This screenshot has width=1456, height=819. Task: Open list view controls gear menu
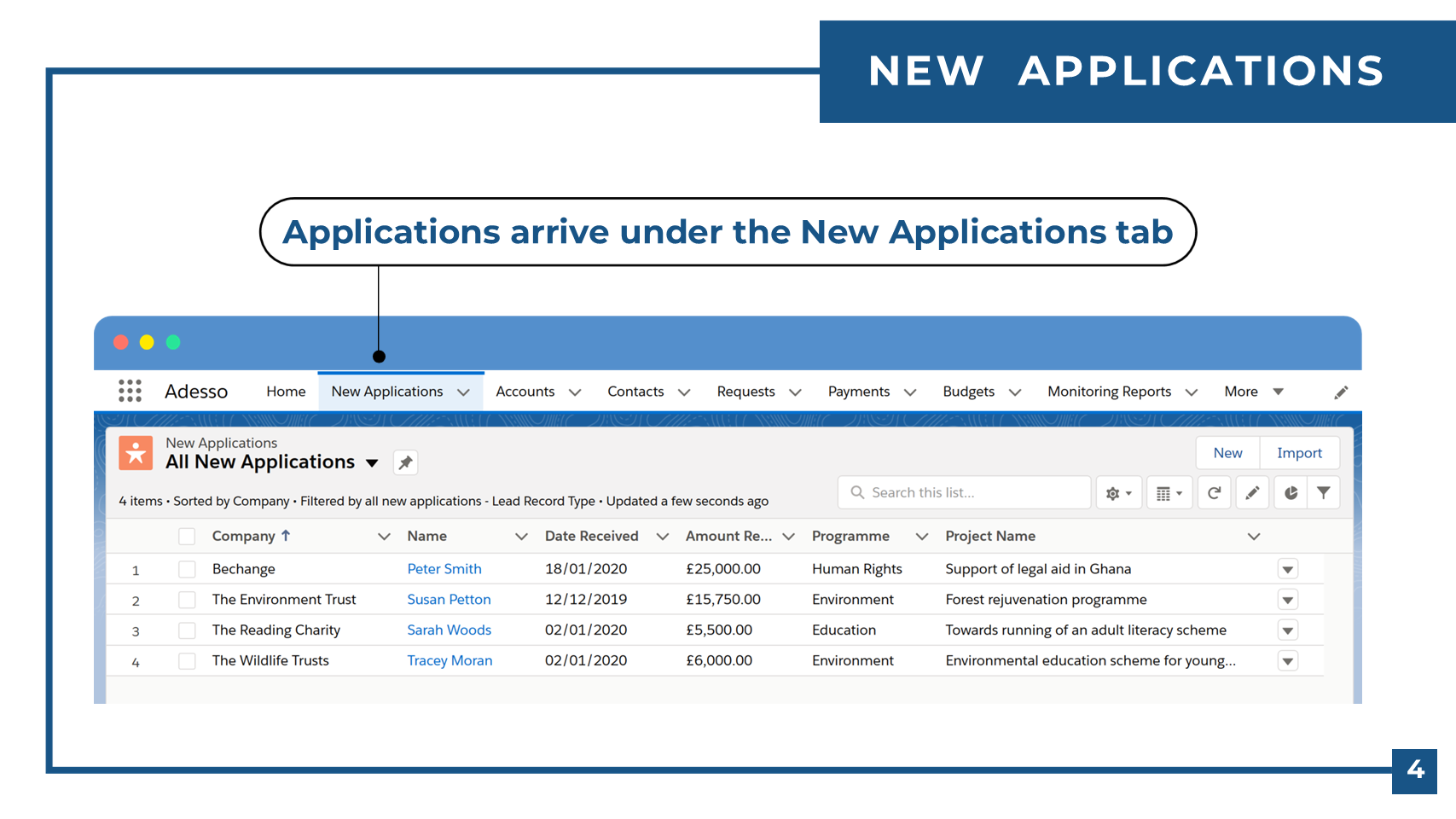click(1117, 493)
